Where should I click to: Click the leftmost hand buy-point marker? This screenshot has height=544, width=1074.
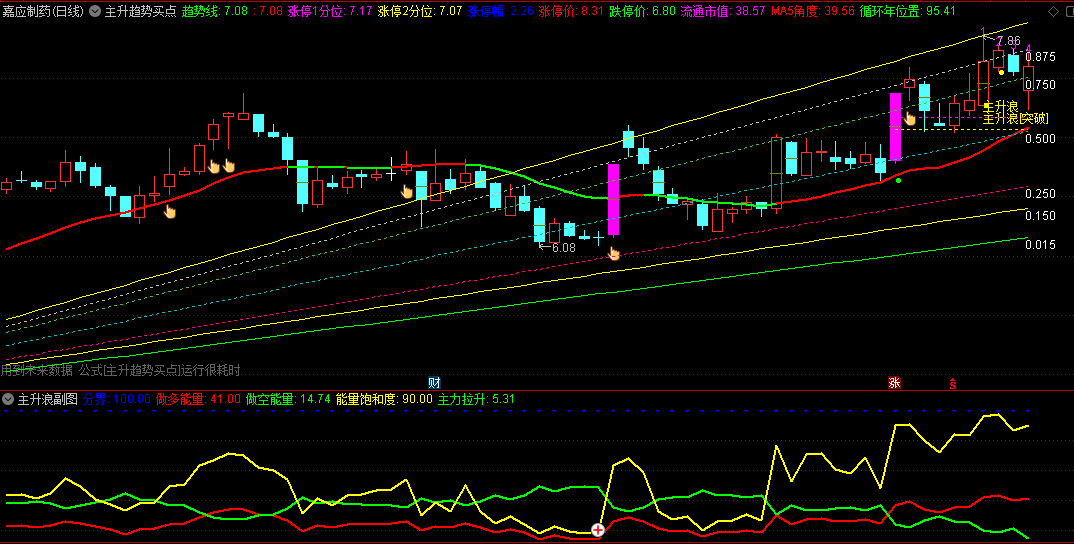coord(170,211)
